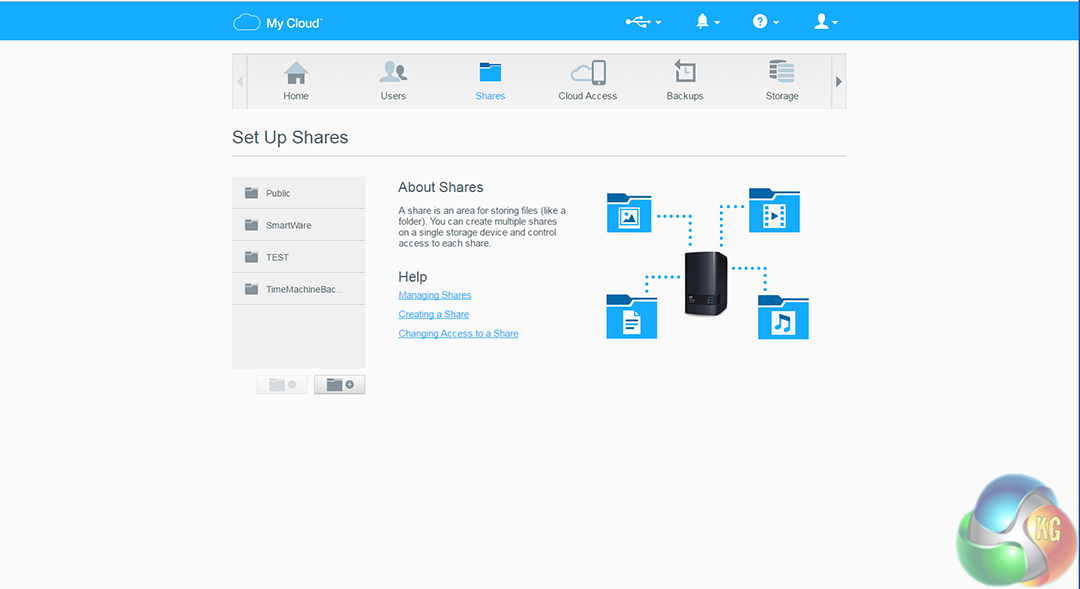Click the My Cloud logo

(277, 22)
